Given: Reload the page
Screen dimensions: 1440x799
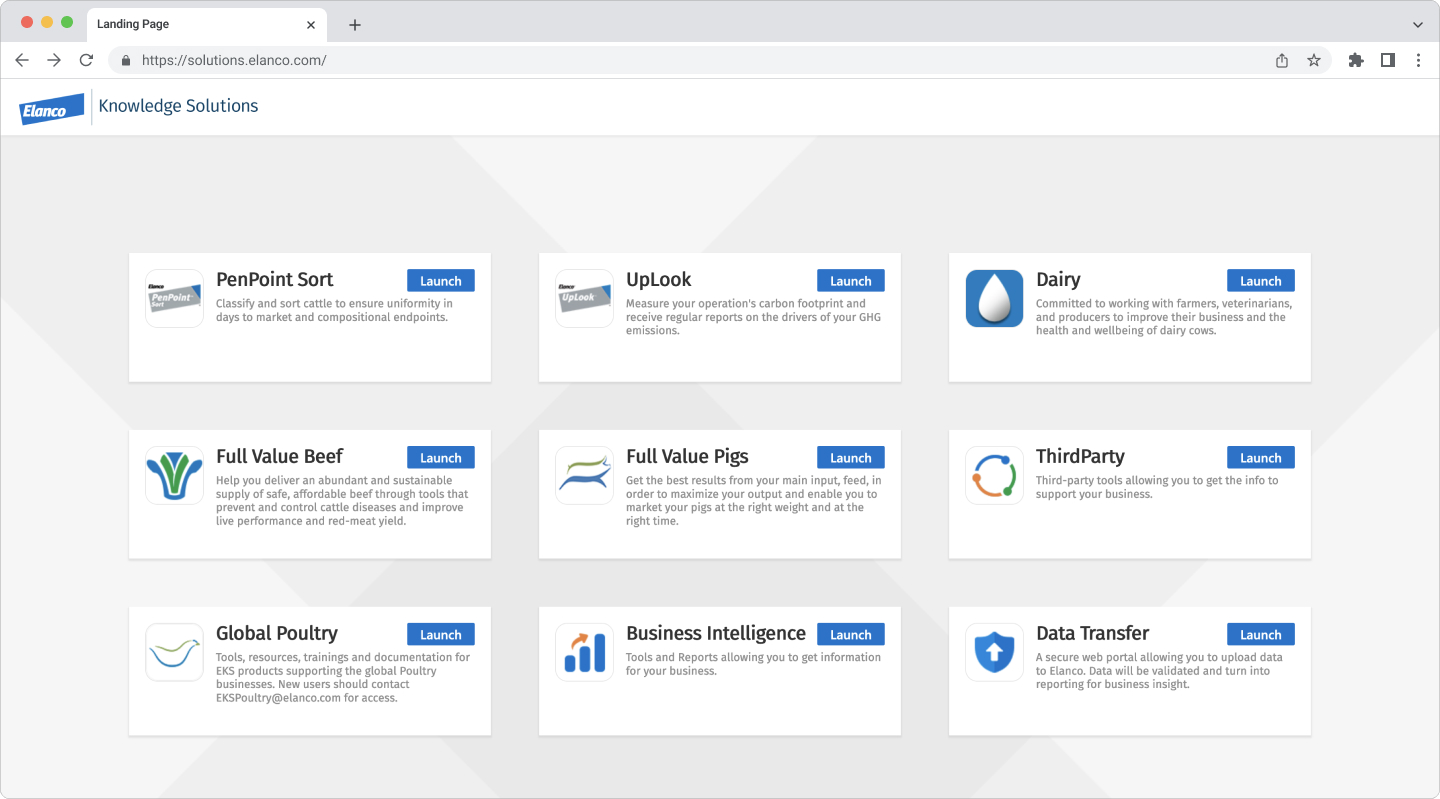Looking at the screenshot, I should (86, 60).
